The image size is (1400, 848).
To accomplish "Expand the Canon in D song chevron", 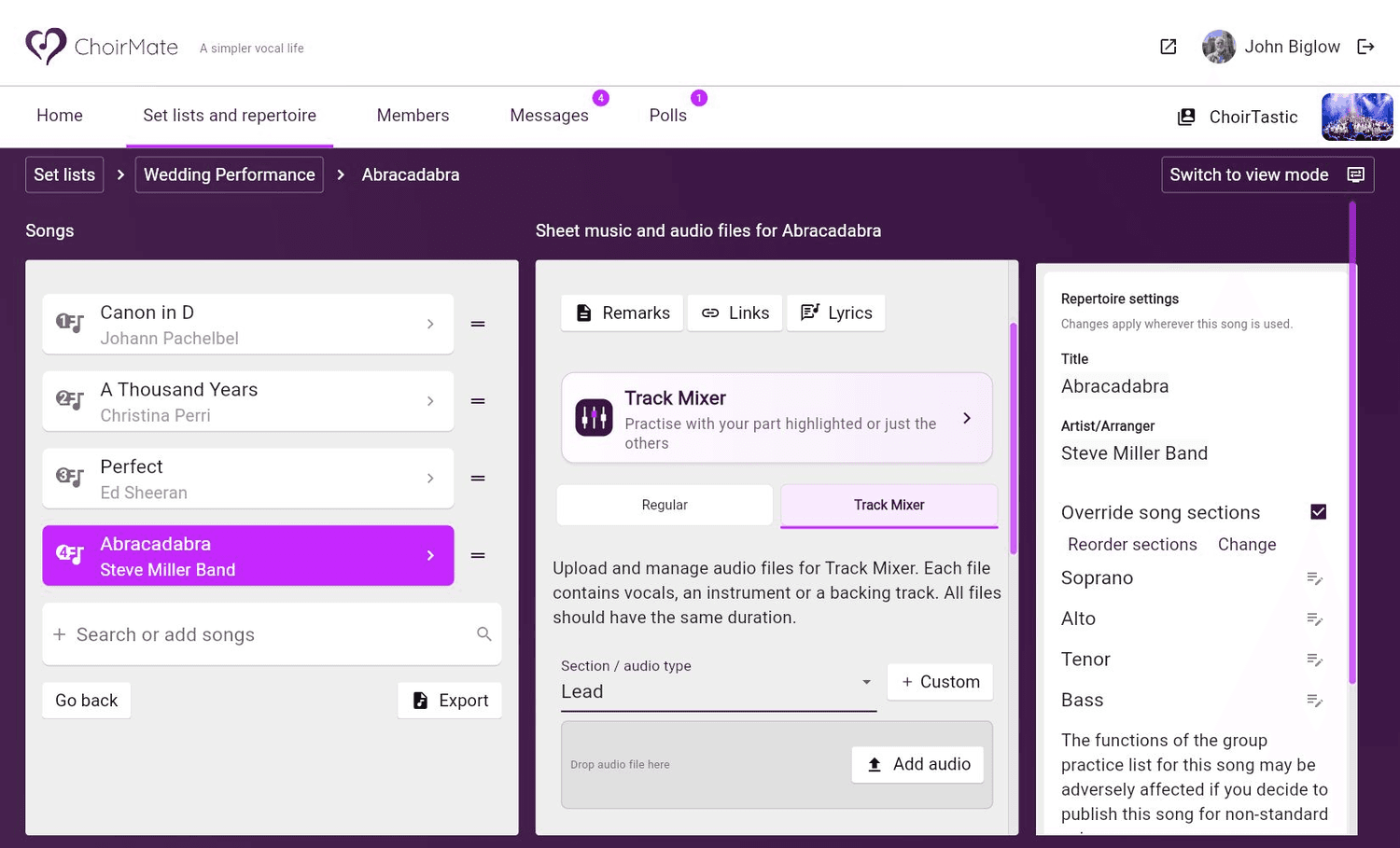I will pos(430,324).
